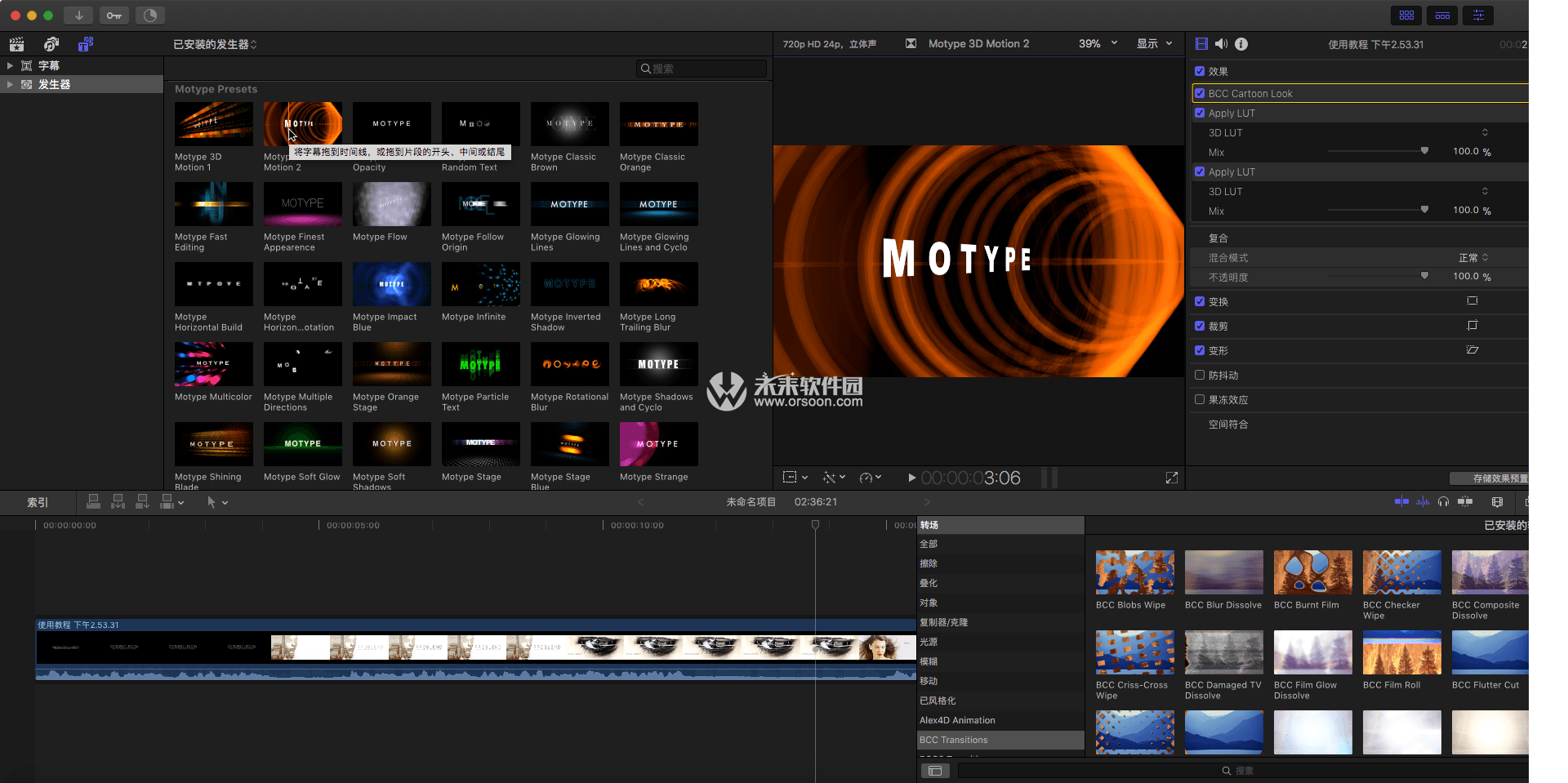Click the append clip to storyline icon
This screenshot has height=783, width=1568.
tap(142, 501)
